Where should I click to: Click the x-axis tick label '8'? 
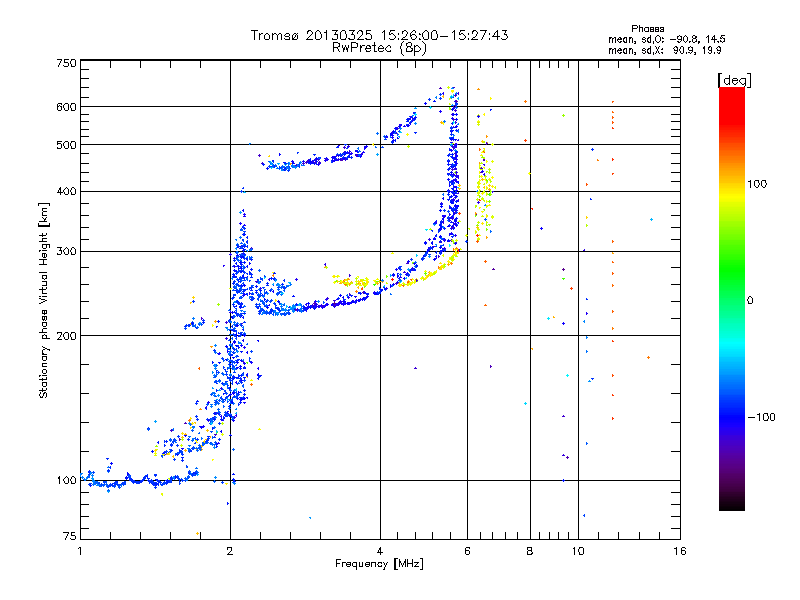pos(530,551)
